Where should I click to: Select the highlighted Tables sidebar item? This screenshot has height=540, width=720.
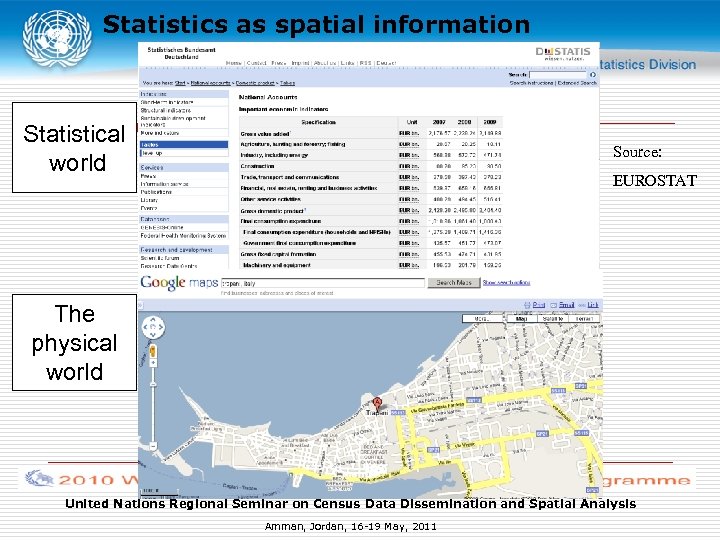[184, 145]
